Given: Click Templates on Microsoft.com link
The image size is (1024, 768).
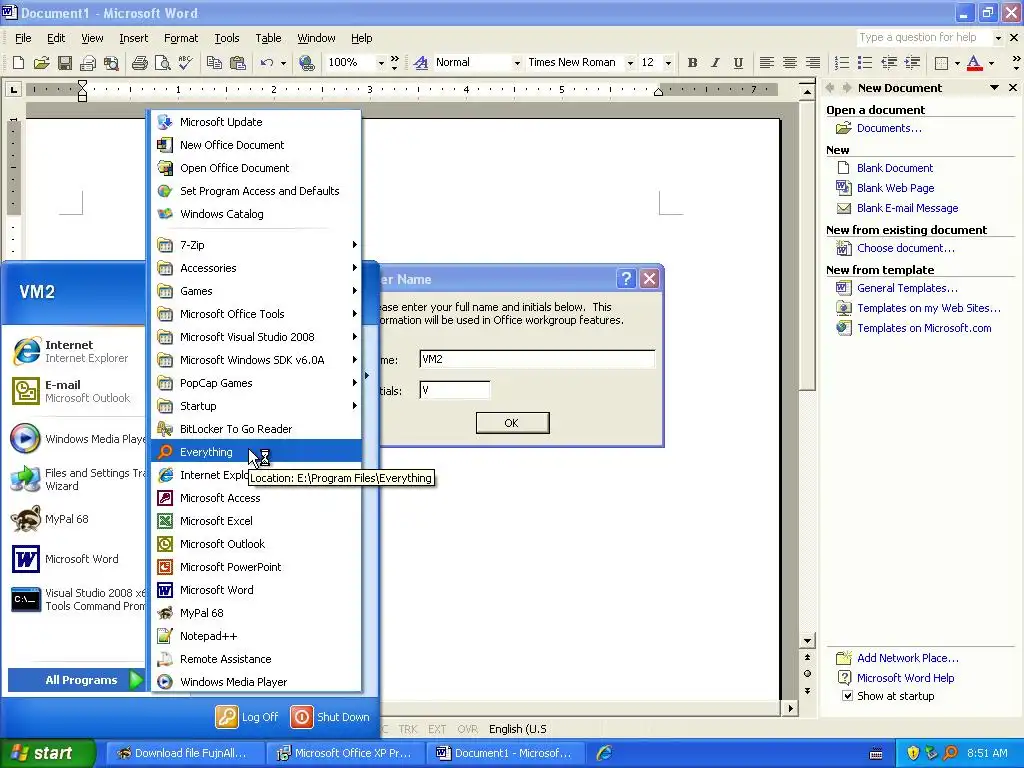Looking at the screenshot, I should point(924,328).
